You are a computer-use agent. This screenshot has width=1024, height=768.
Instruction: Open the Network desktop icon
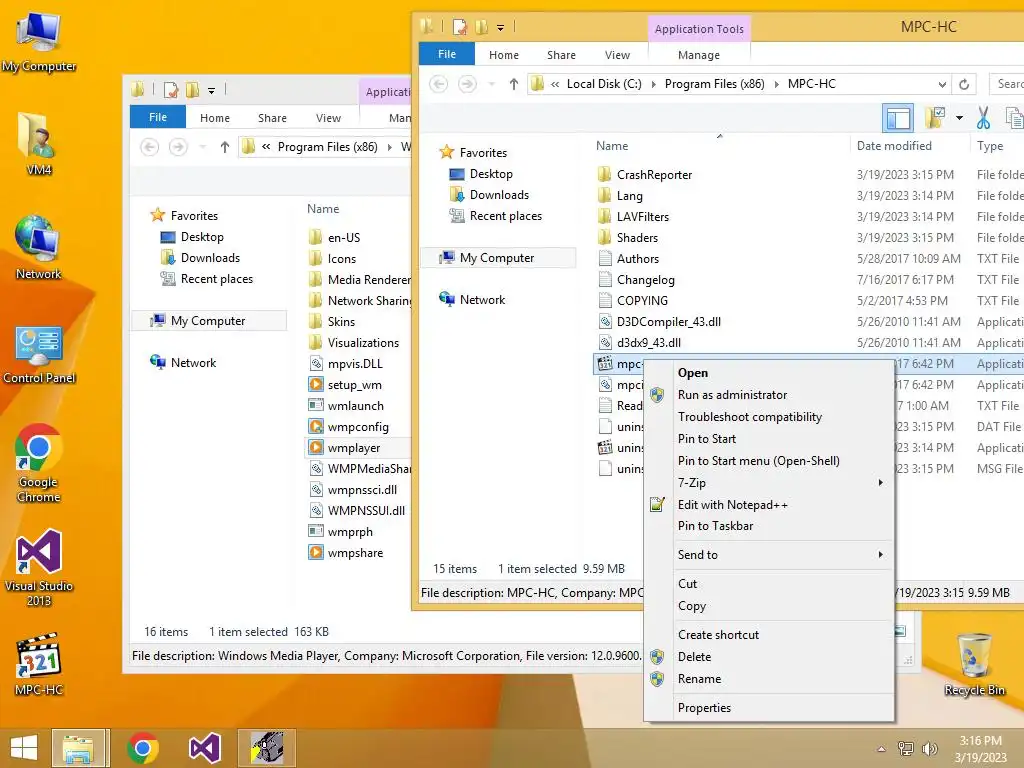click(x=39, y=247)
